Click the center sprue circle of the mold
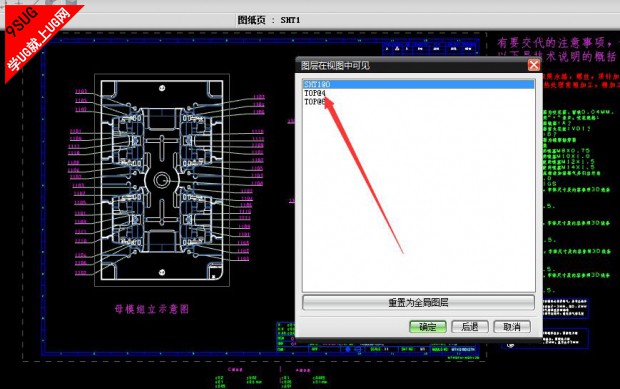 pos(161,180)
